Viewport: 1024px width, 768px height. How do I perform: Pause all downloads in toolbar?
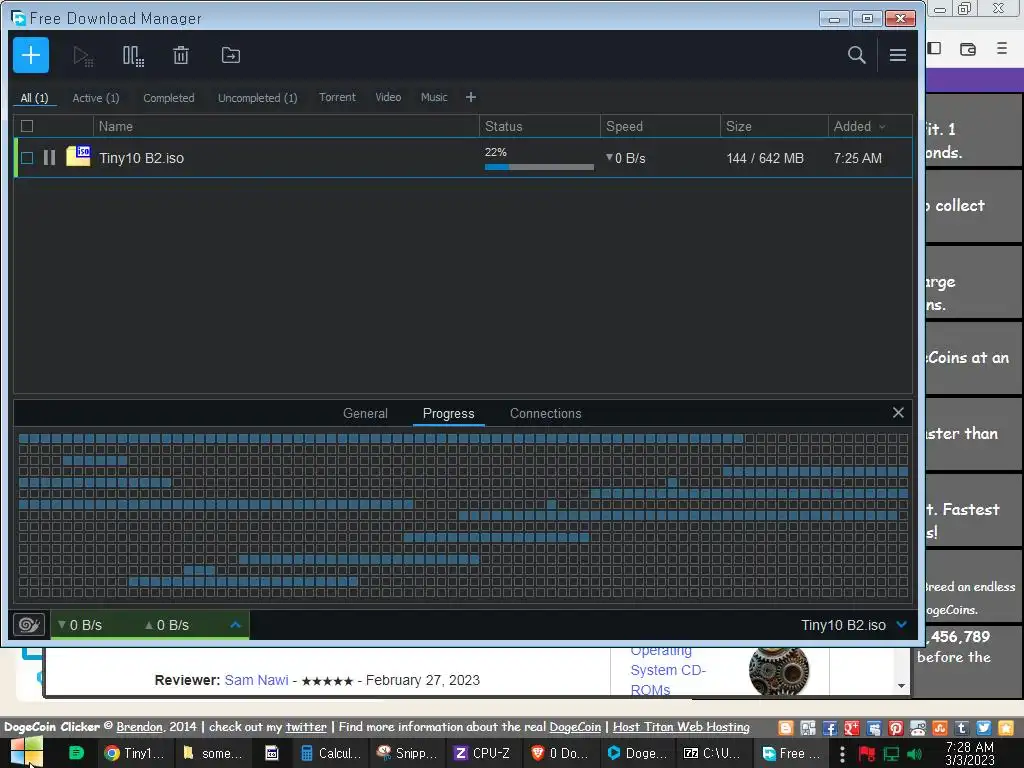[x=133, y=56]
